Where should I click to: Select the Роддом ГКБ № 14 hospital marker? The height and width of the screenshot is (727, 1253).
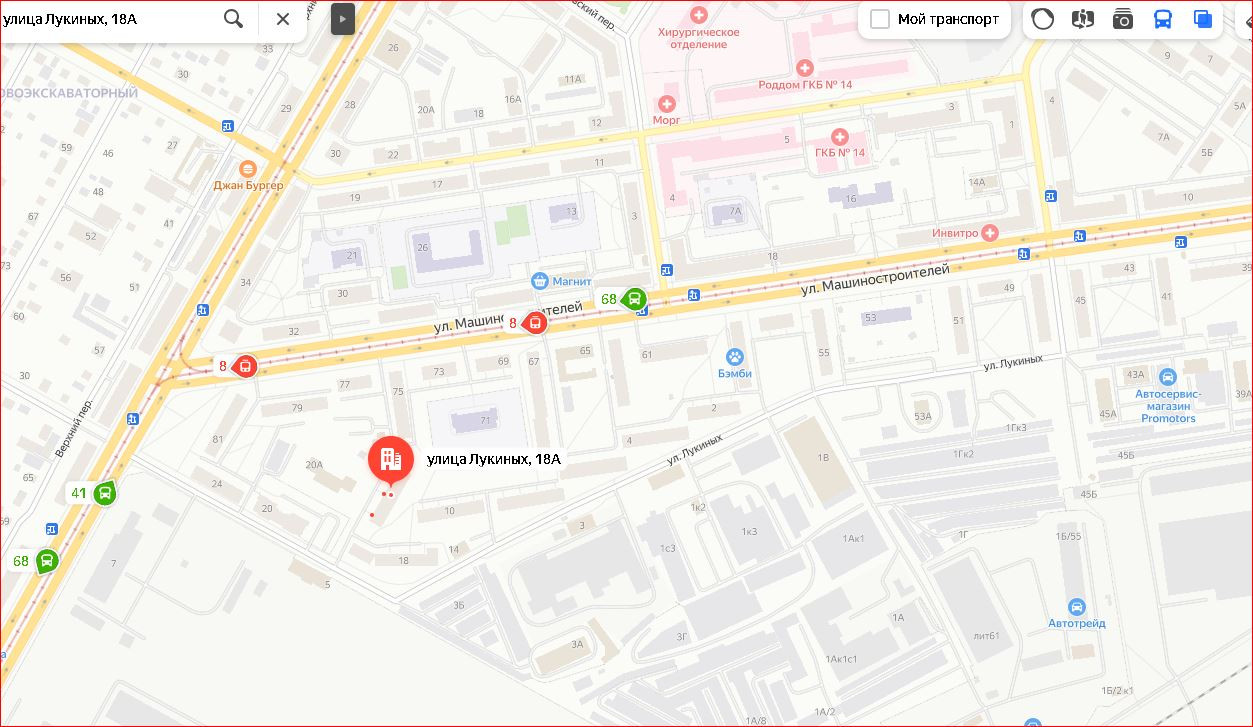click(805, 68)
